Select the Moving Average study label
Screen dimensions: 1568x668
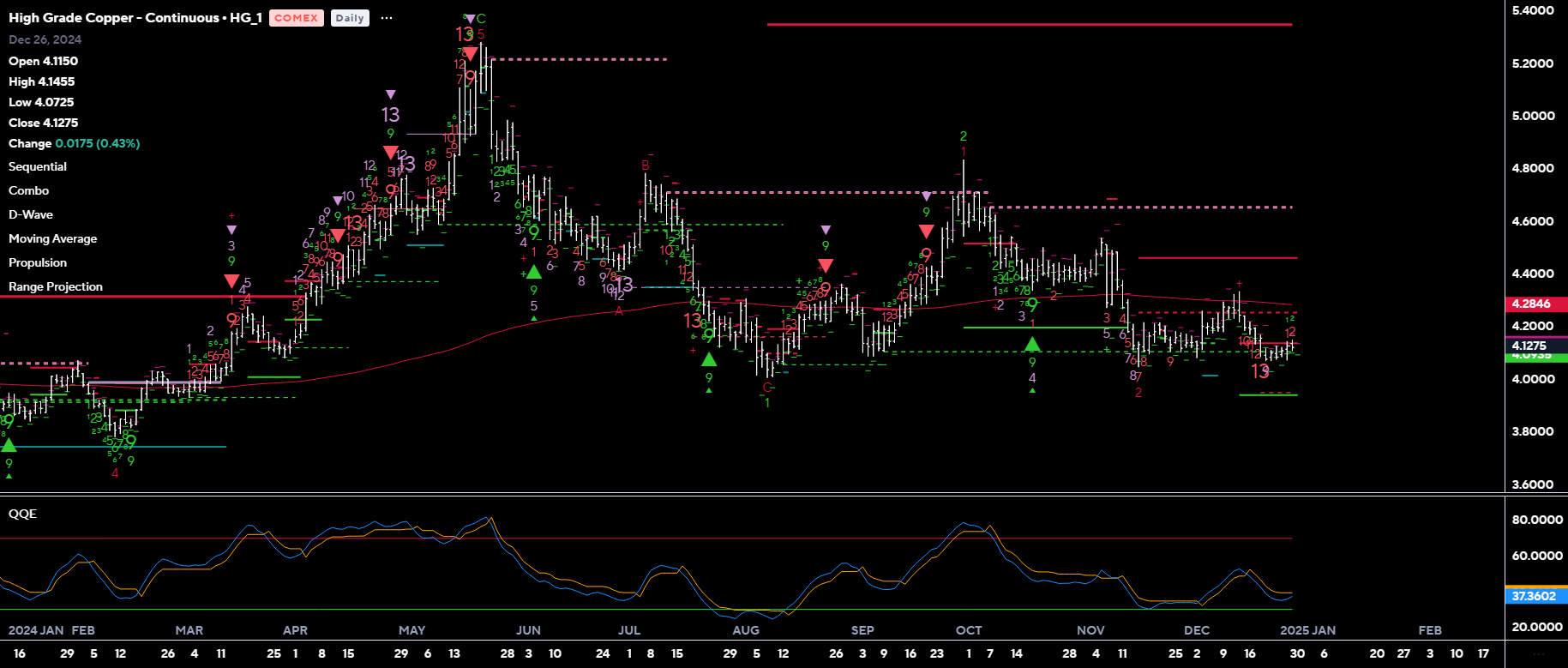(53, 238)
